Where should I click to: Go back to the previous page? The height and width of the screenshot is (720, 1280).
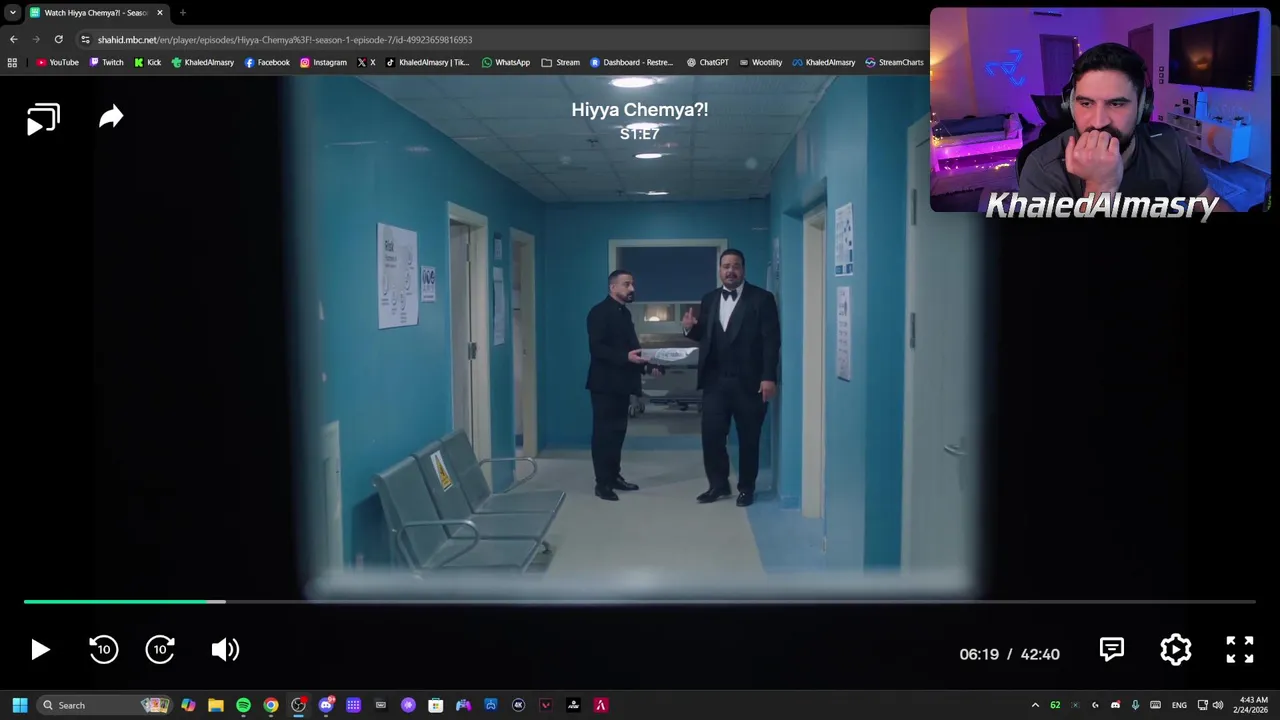tap(13, 39)
